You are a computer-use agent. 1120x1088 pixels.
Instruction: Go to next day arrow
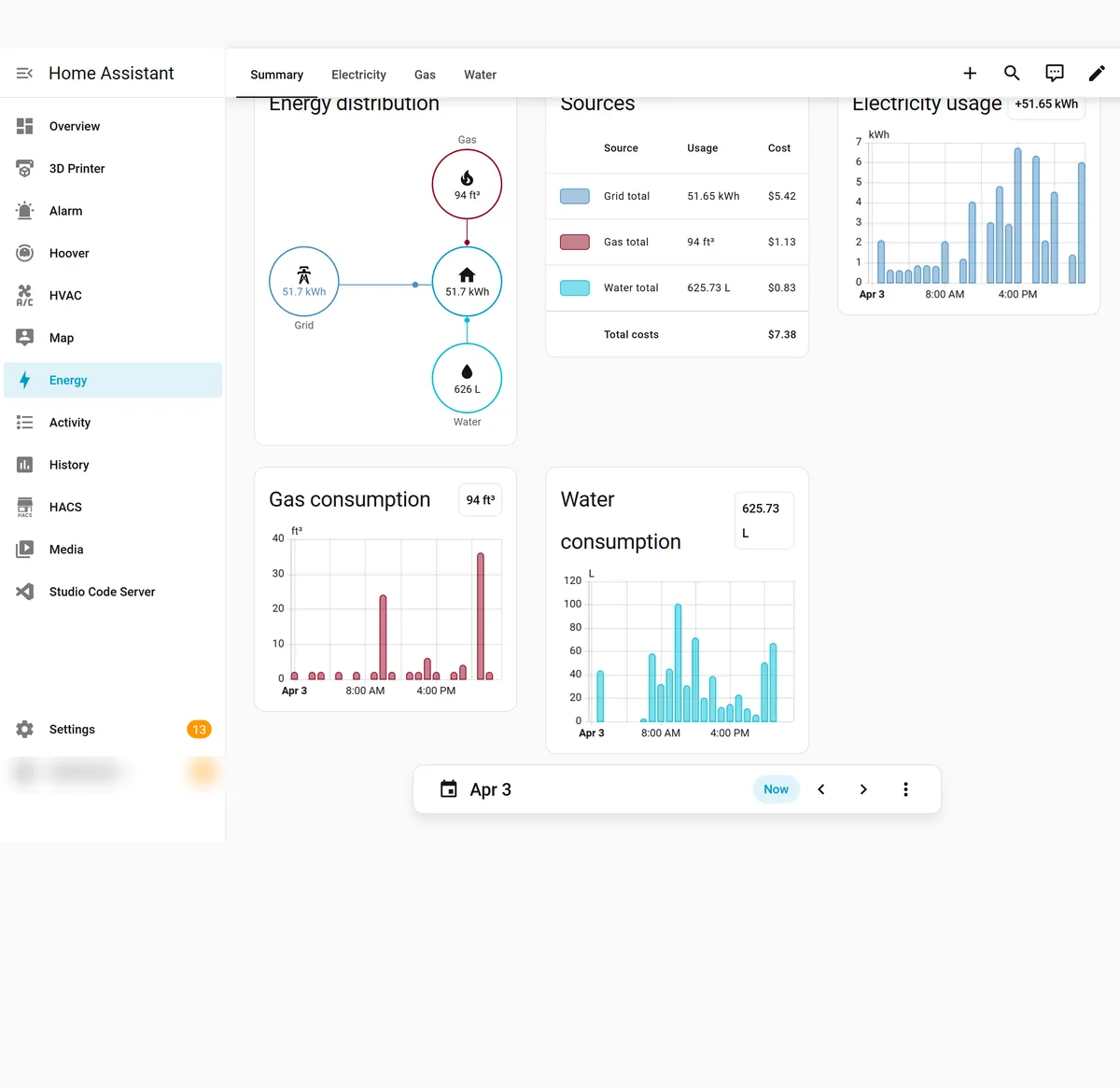pos(863,789)
